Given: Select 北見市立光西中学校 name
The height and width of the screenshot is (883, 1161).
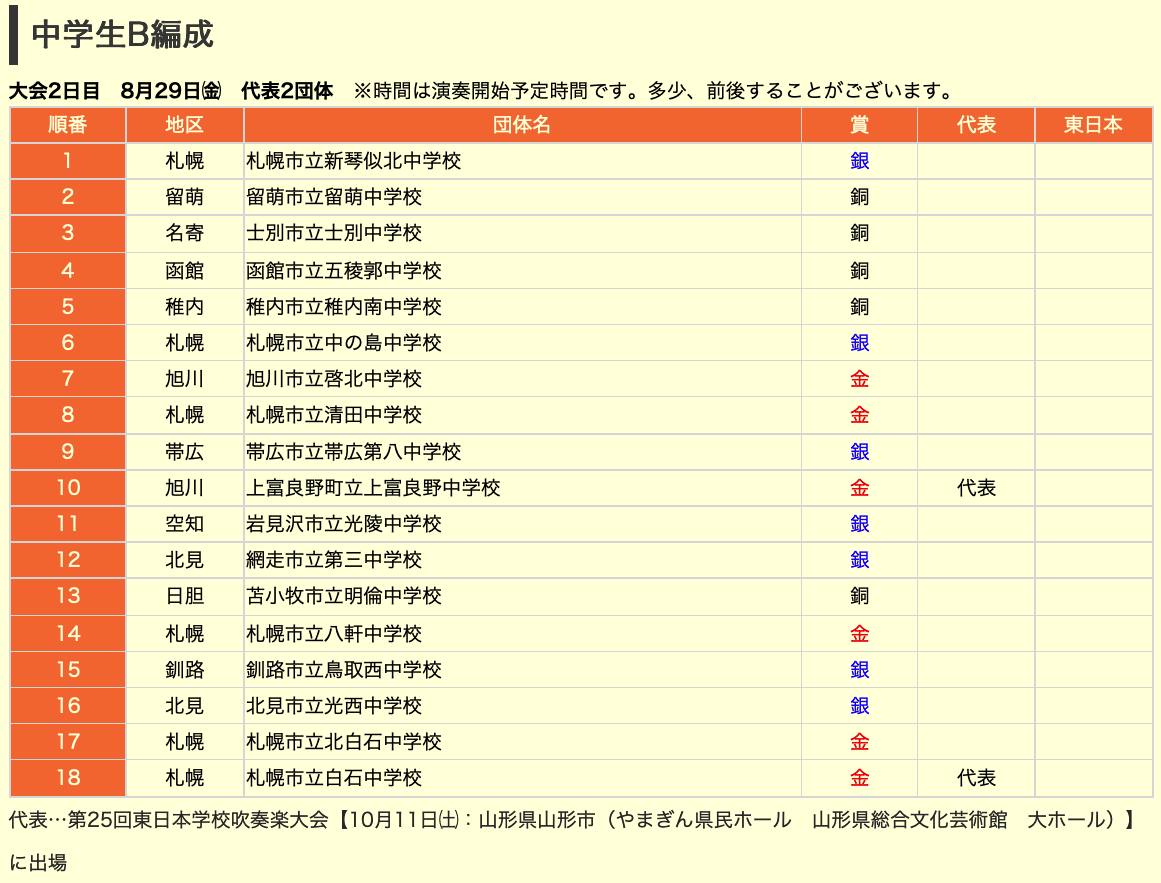Looking at the screenshot, I should pyautogui.click(x=334, y=706).
